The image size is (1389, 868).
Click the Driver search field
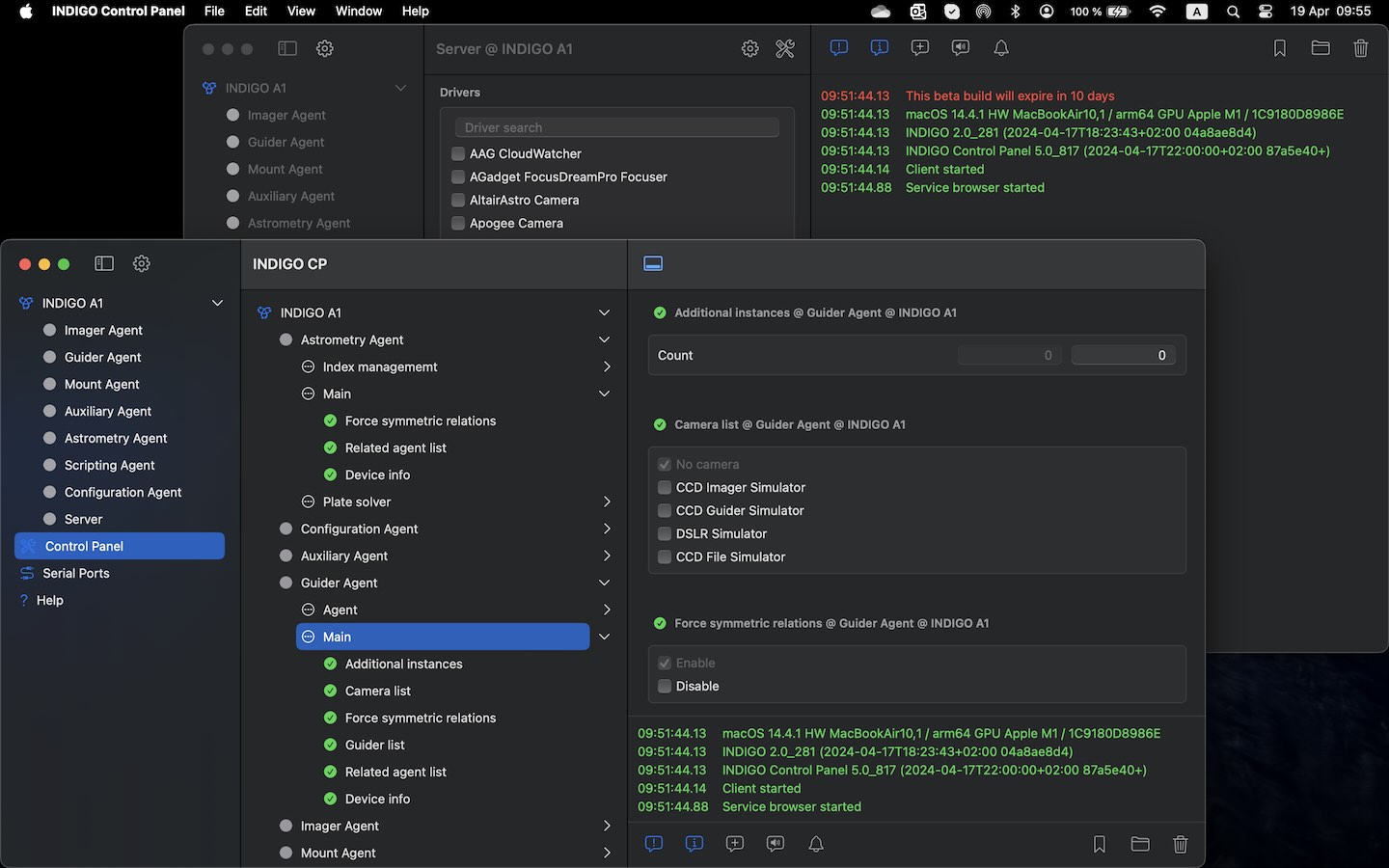[617, 127]
